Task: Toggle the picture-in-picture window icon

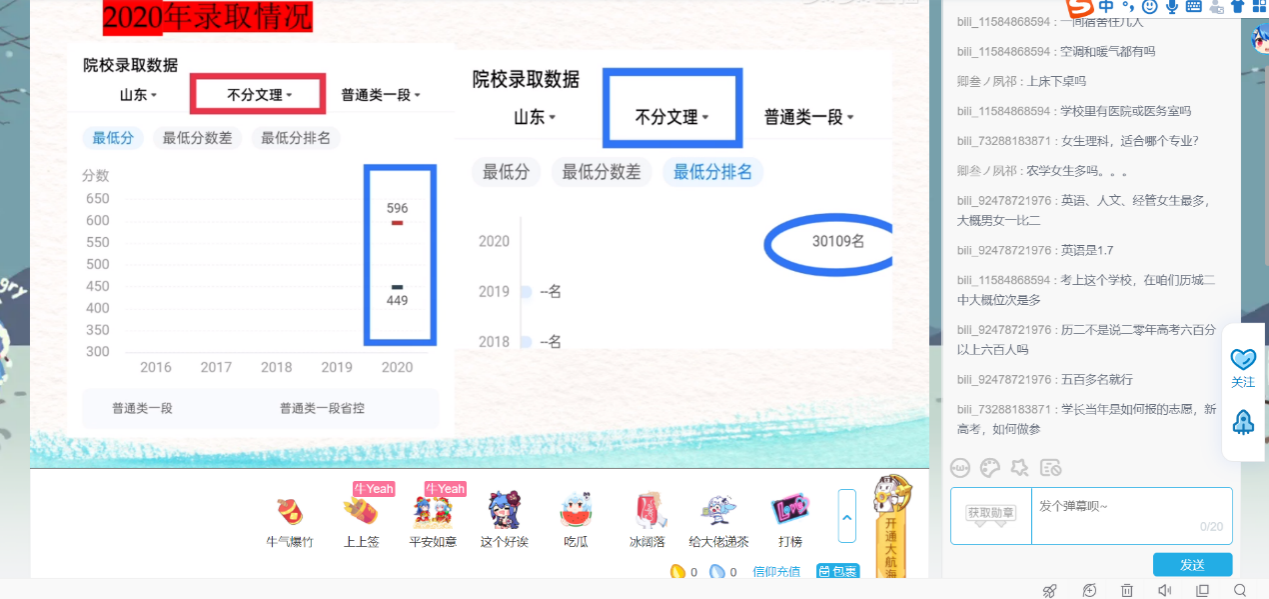Action: 1203,590
